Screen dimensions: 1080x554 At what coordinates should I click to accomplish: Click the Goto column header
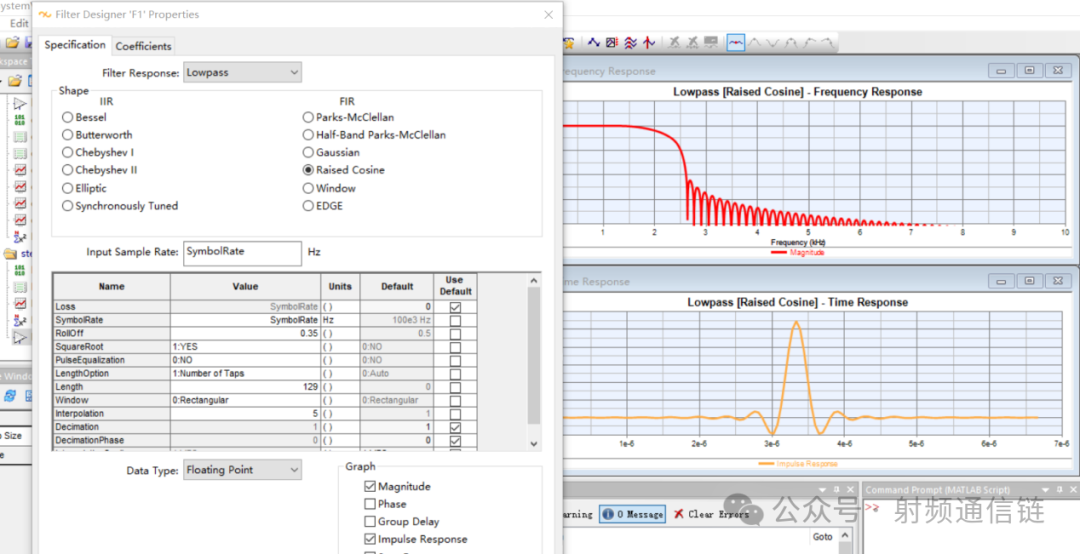click(822, 536)
